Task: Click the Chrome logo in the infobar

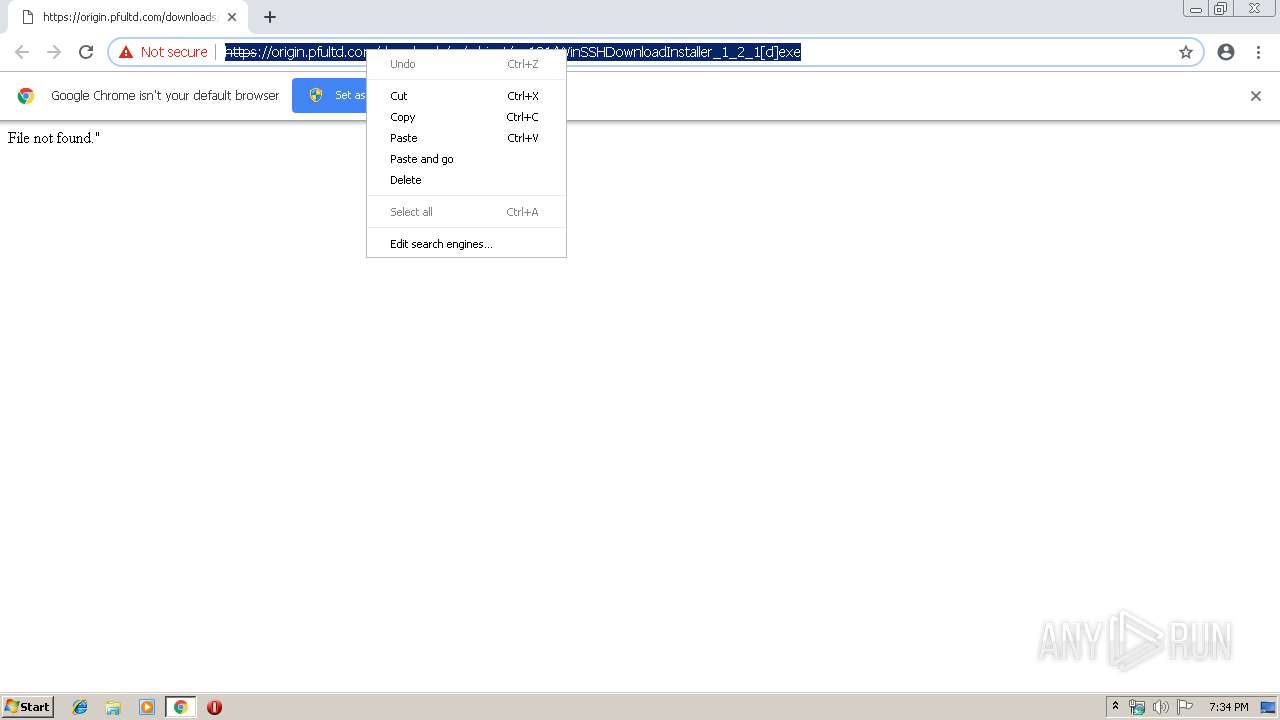Action: point(26,96)
